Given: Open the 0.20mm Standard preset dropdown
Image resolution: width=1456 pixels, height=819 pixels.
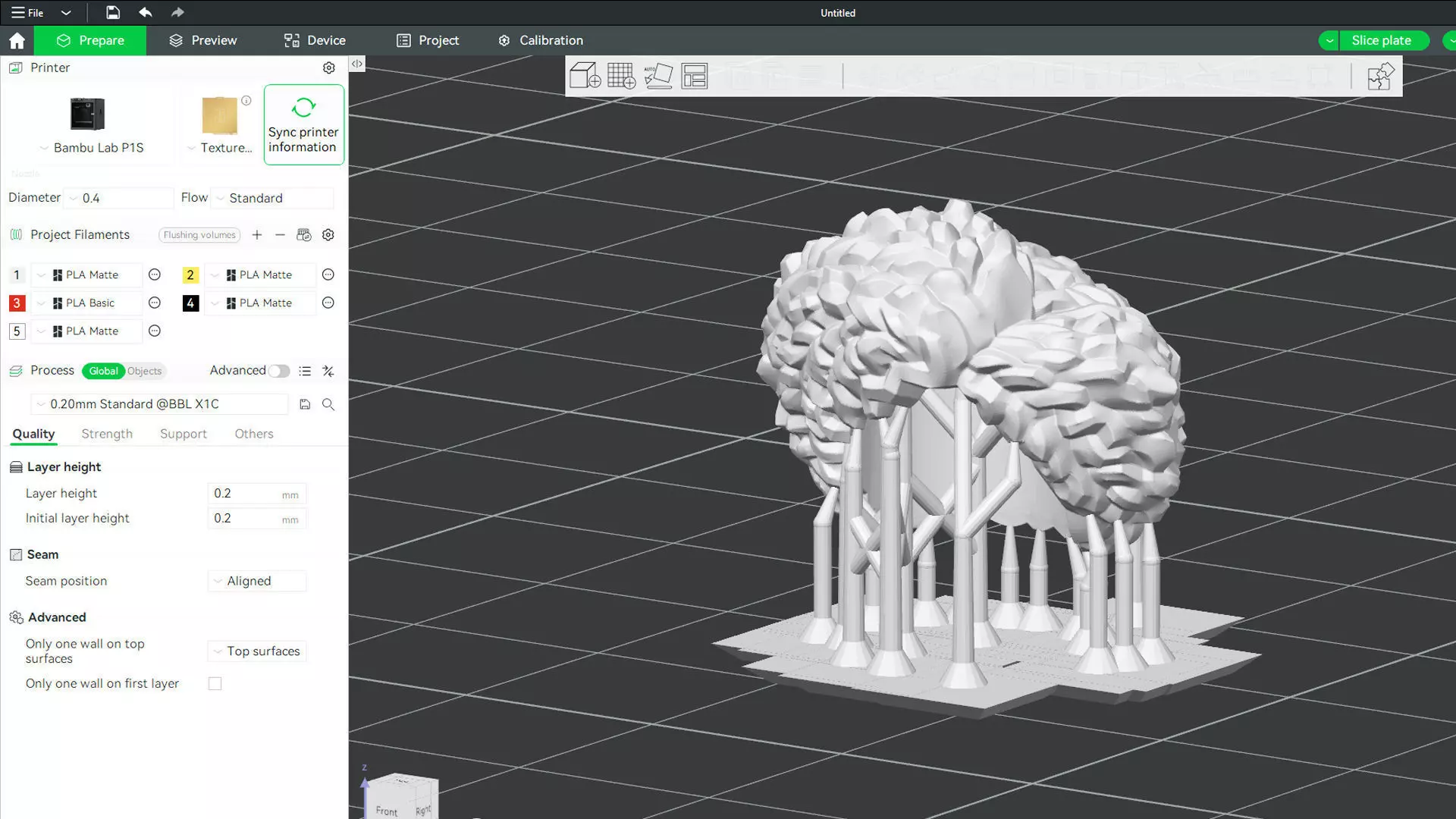Looking at the screenshot, I should tap(159, 404).
